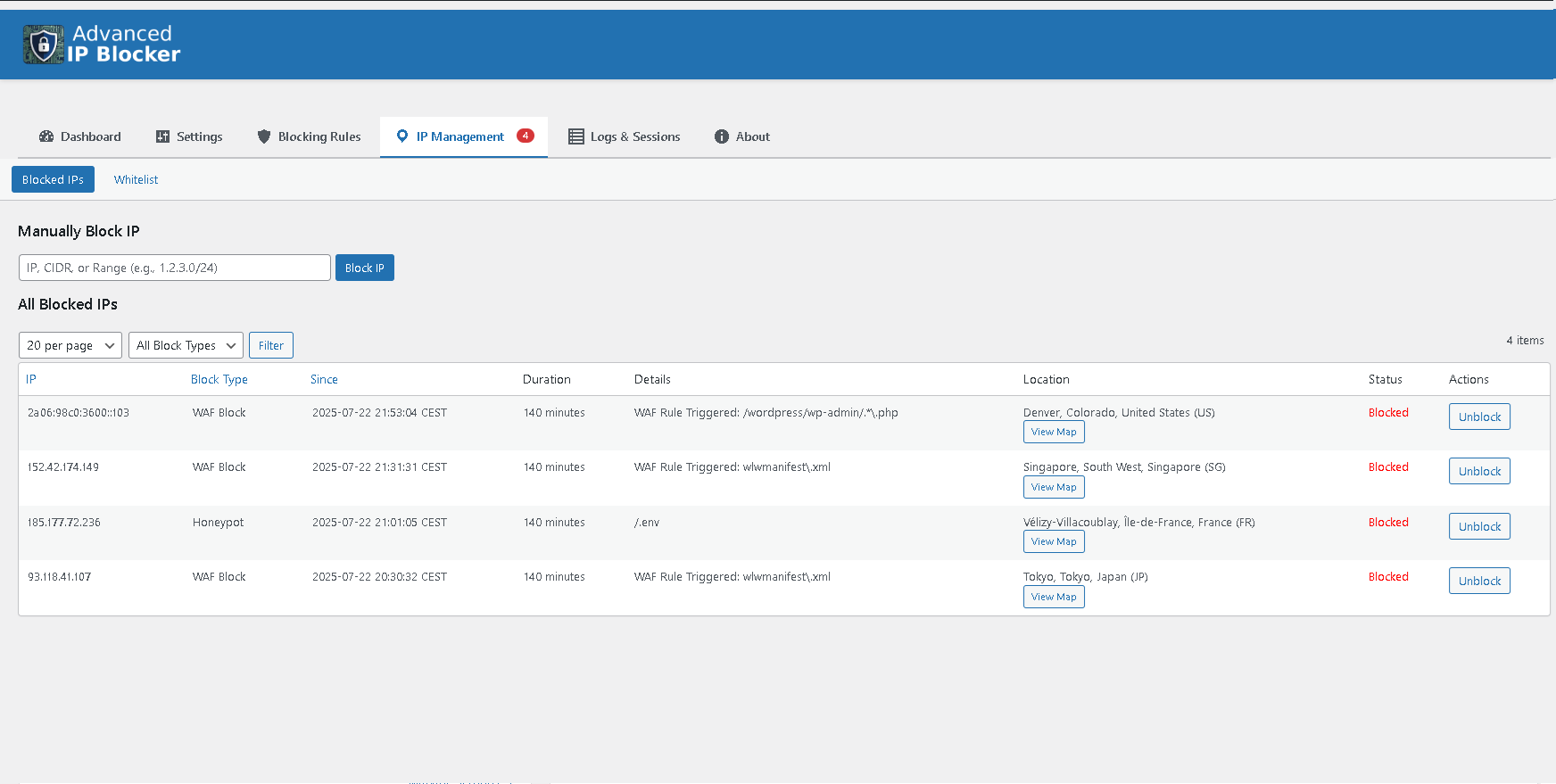This screenshot has height=784, width=1556.
Task: Click the IP address 185.177.72.236
Action: coord(64,523)
